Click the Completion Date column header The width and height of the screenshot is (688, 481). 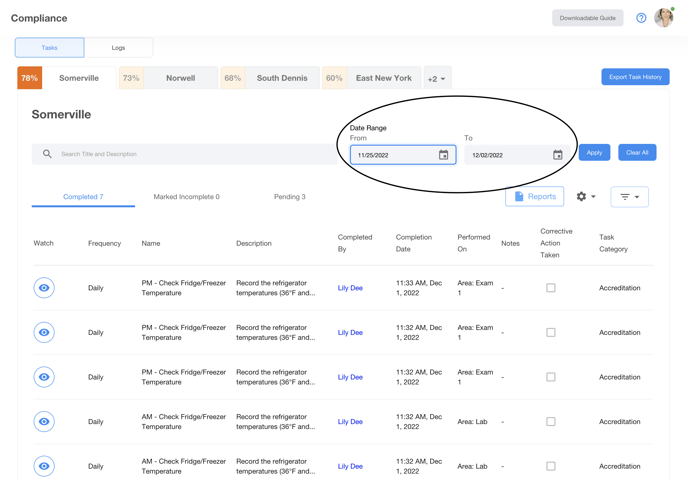[x=414, y=243]
